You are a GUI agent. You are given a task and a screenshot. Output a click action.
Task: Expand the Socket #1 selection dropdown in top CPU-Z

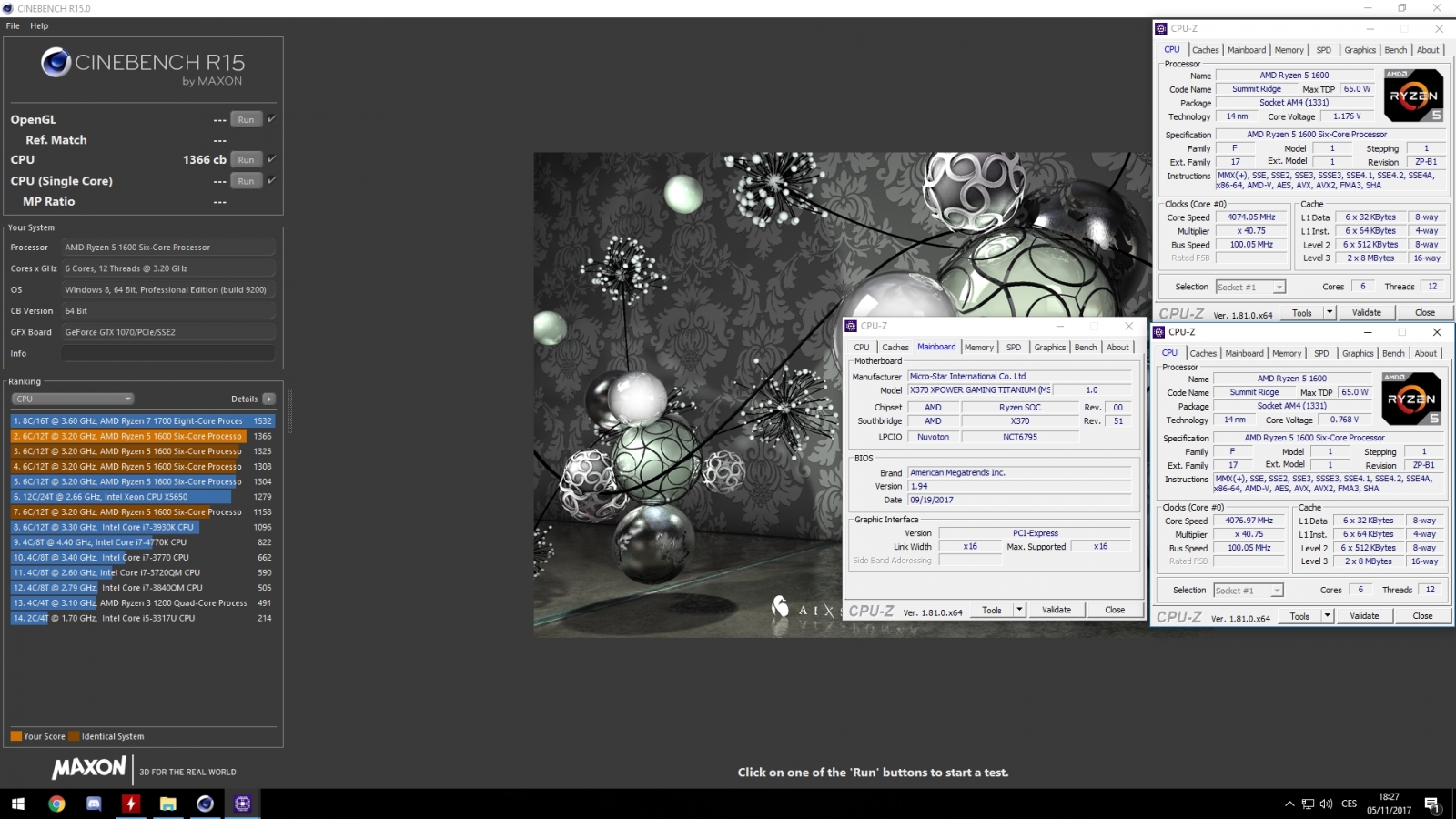[1279, 287]
